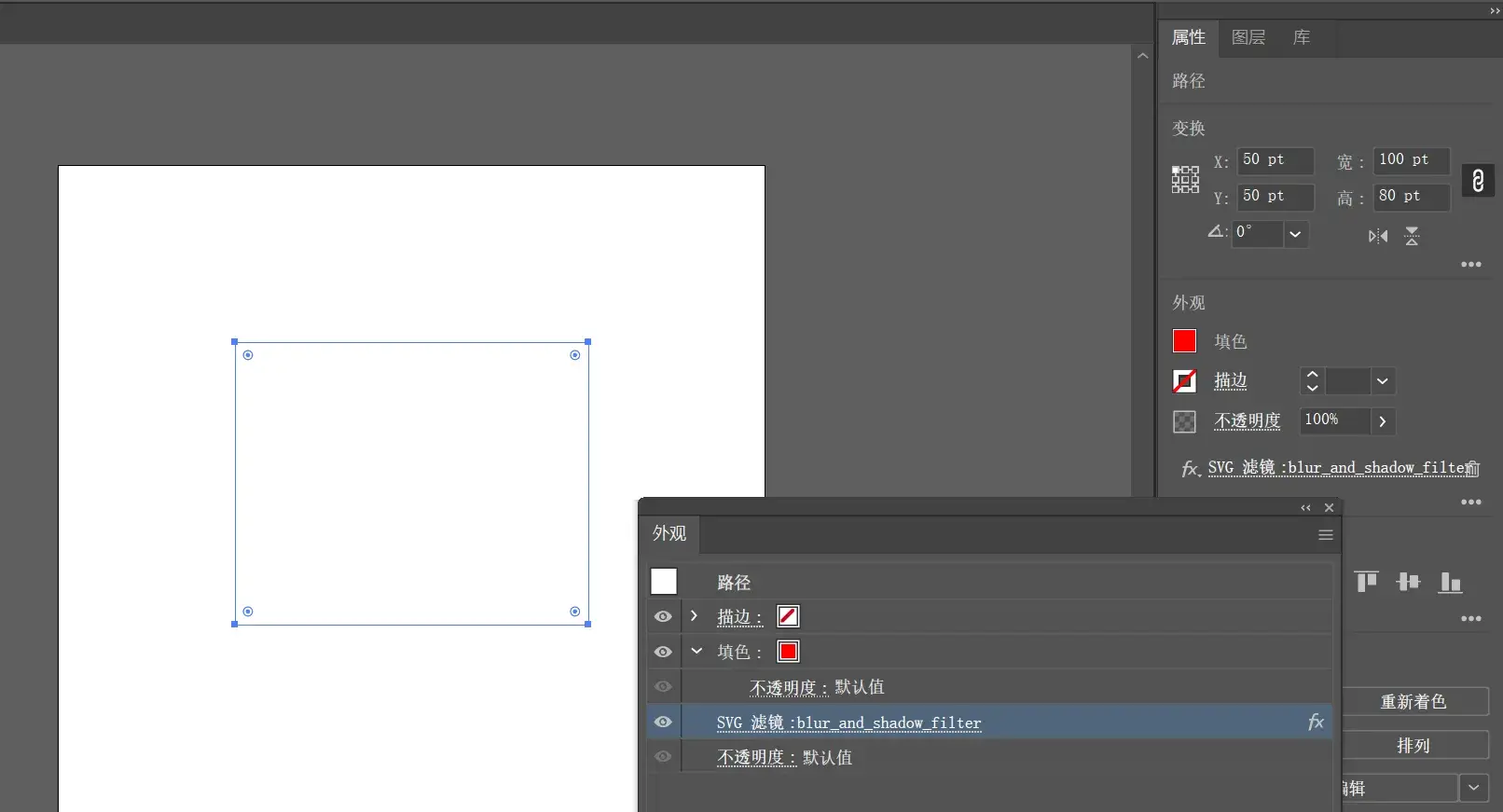Screen dimensions: 1503x812
Task: Click the fx icon in Properties panel
Action: coord(1191,468)
